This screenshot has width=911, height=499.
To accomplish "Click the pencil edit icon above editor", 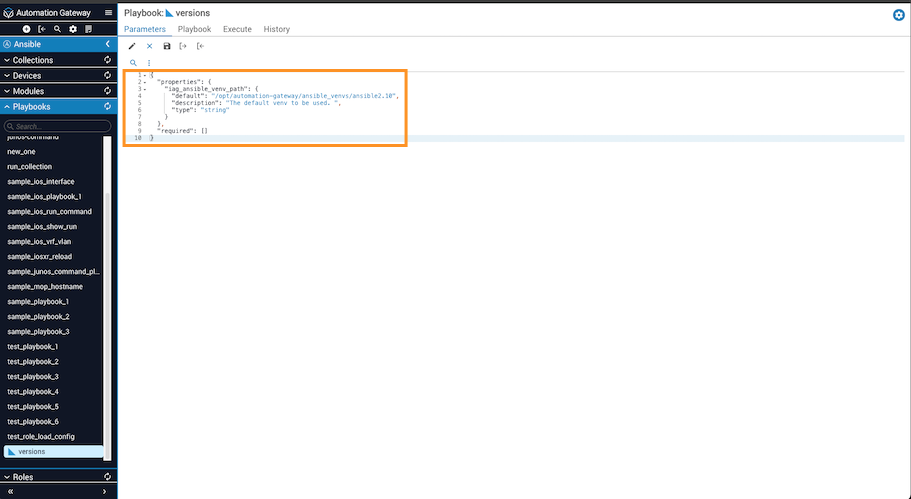I will pos(132,46).
